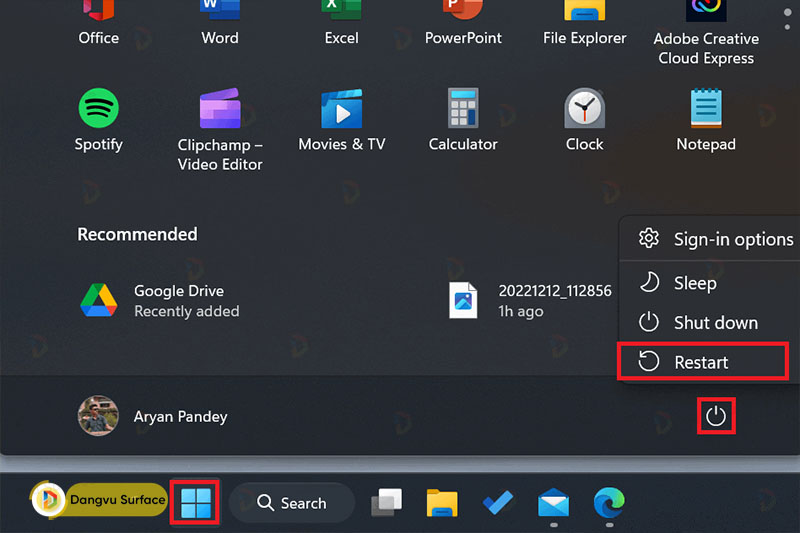800x533 pixels.
Task: Click the power button icon
Action: [x=716, y=416]
